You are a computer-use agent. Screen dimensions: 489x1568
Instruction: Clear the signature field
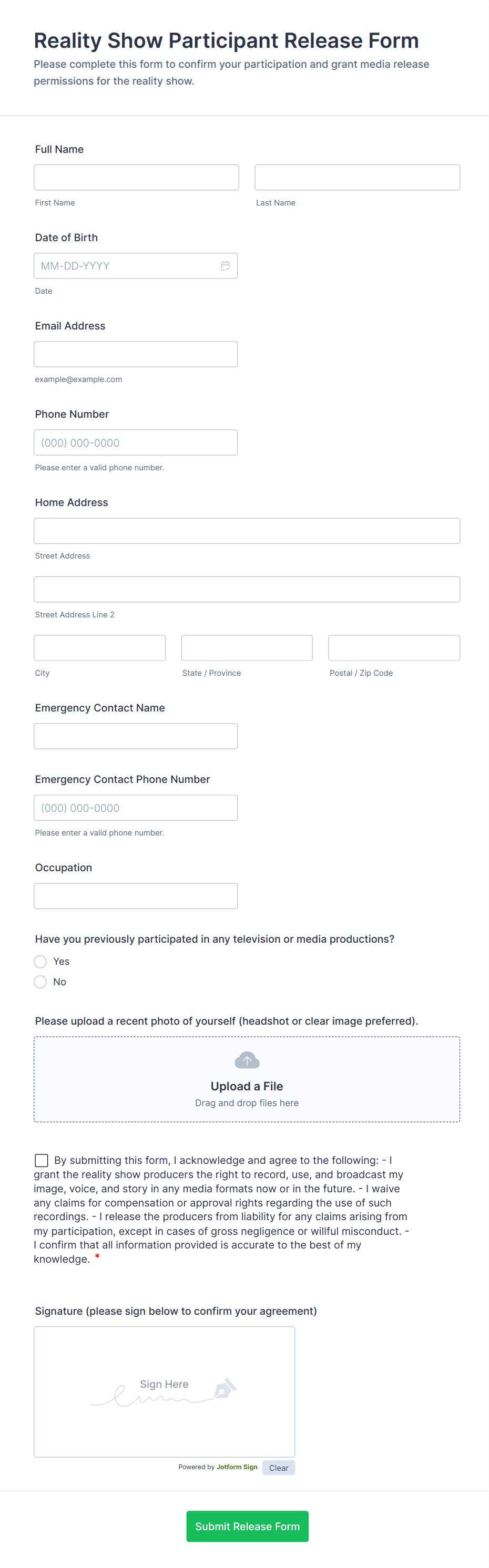click(x=278, y=1468)
